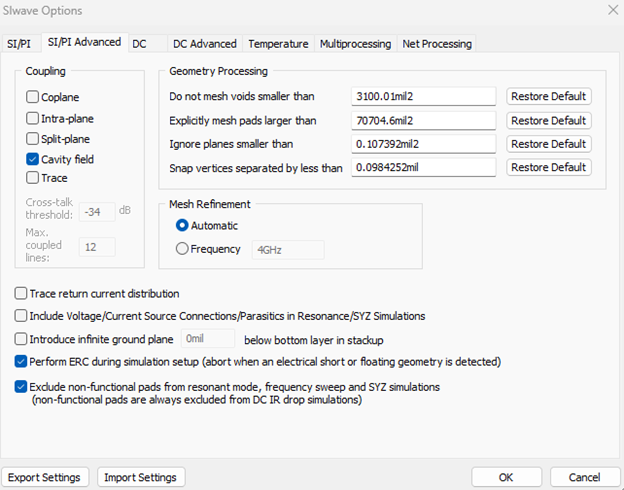Viewport: 624px width, 490px height.
Task: Enable Trace coupling checkbox
Action: pyautogui.click(x=33, y=178)
